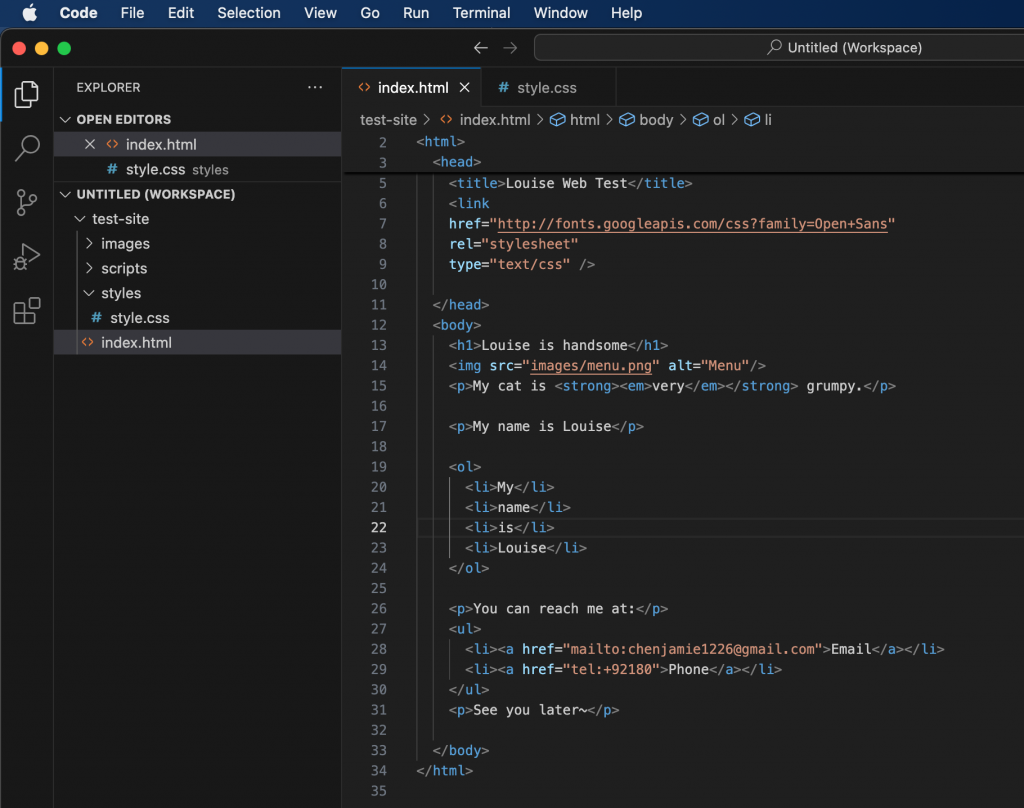1024x808 pixels.
Task: Expand the images folder
Action: coord(90,244)
